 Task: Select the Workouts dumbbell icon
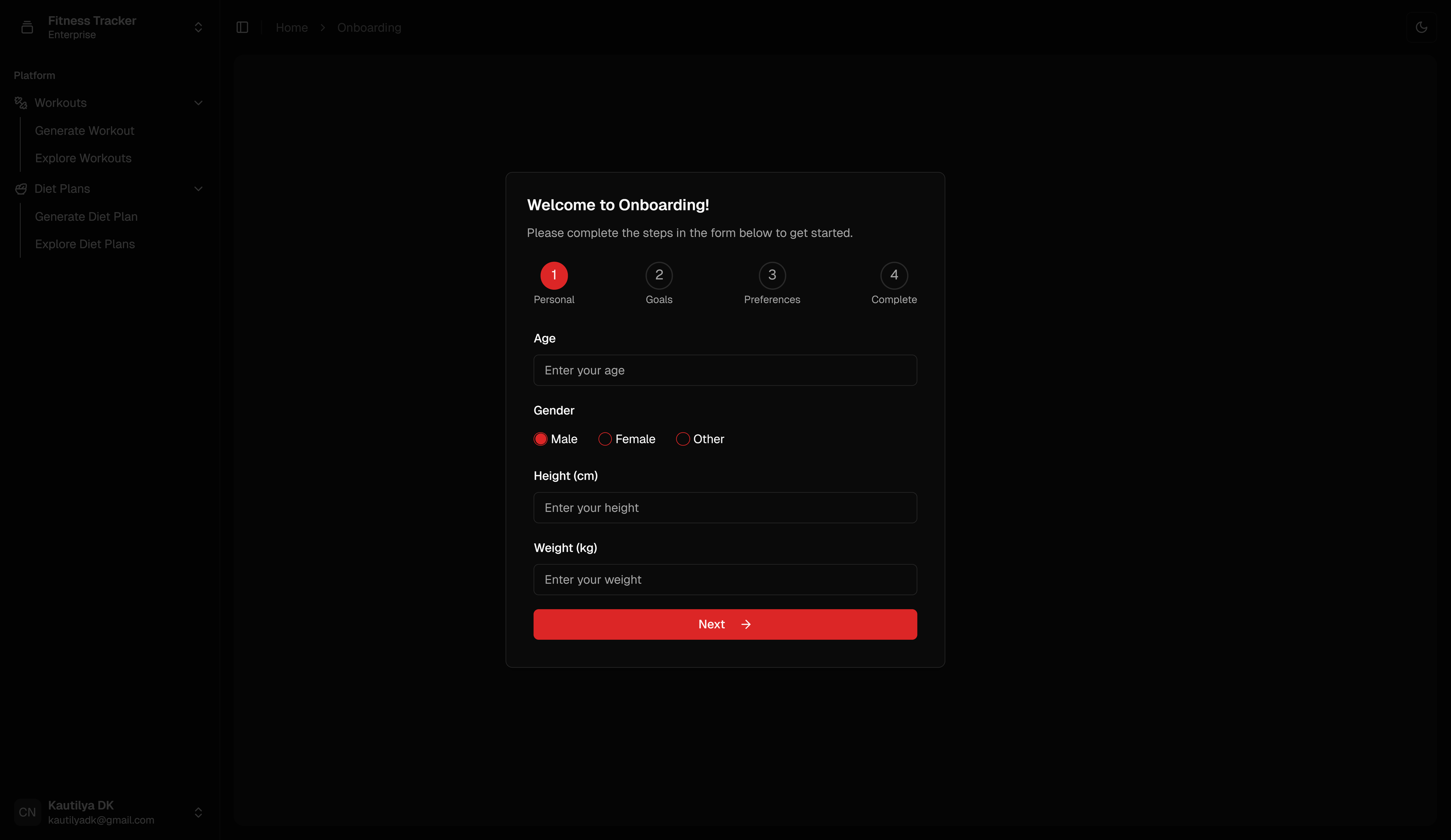21,102
